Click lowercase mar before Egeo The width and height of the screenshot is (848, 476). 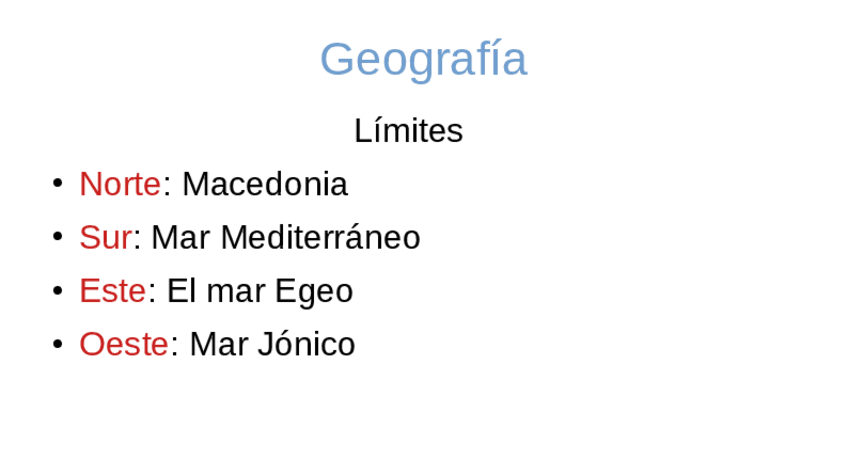coord(232,293)
